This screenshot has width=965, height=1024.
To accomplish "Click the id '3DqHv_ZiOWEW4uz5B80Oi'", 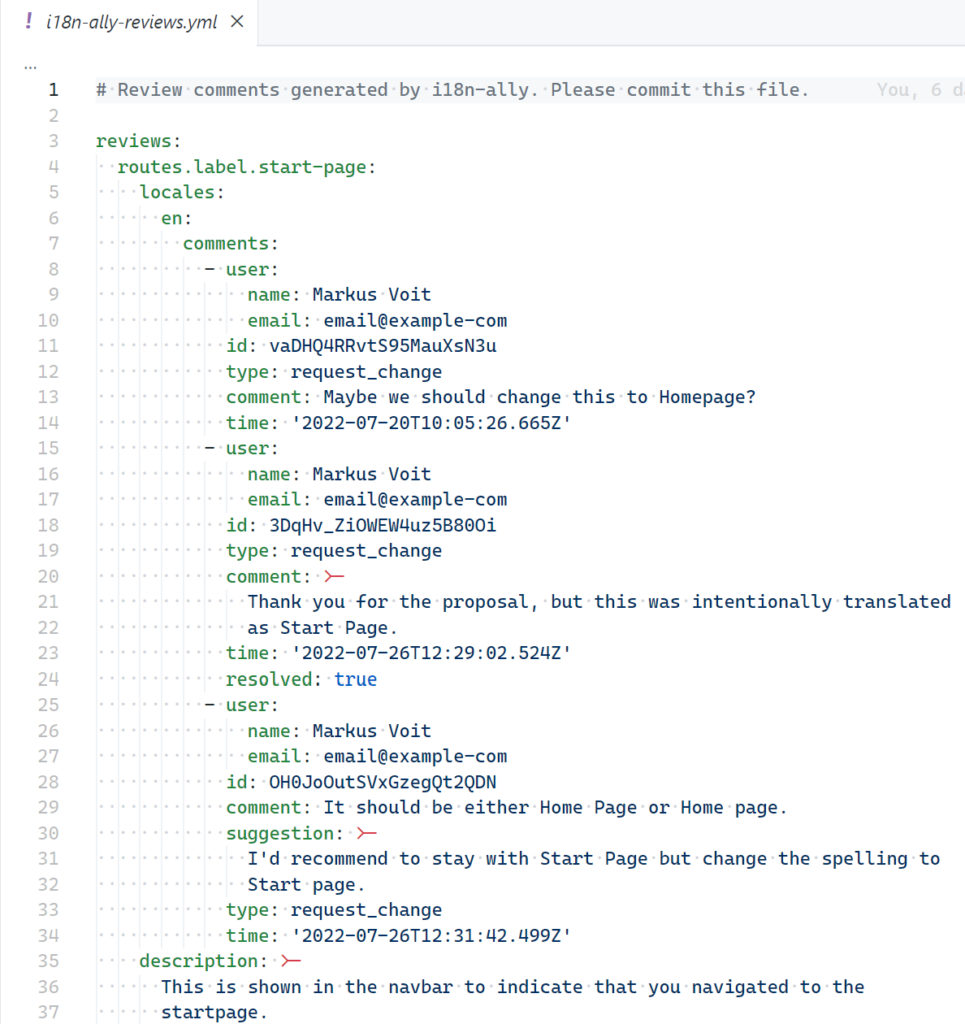I will [x=383, y=525].
